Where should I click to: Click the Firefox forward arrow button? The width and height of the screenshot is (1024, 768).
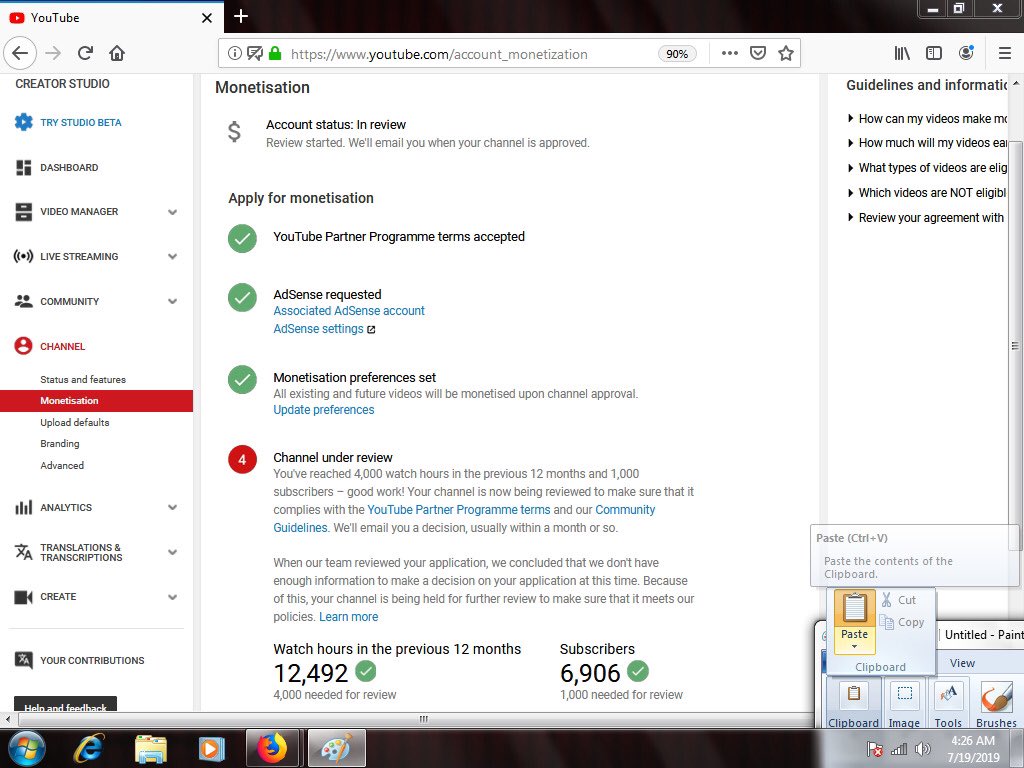click(x=53, y=53)
